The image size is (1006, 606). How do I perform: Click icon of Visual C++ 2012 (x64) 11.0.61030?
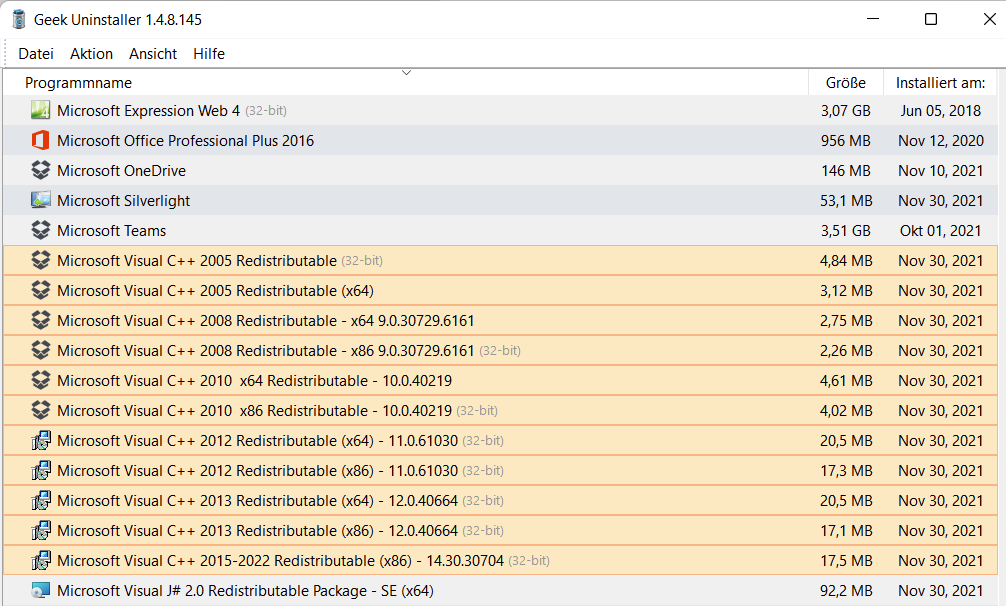pos(40,441)
